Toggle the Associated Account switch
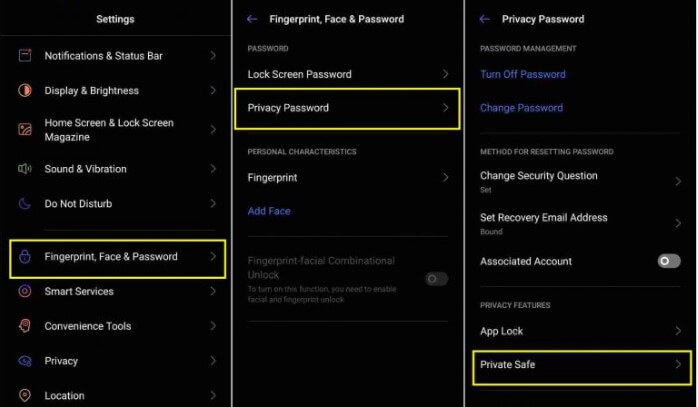This screenshot has height=407, width=698. pyautogui.click(x=669, y=261)
